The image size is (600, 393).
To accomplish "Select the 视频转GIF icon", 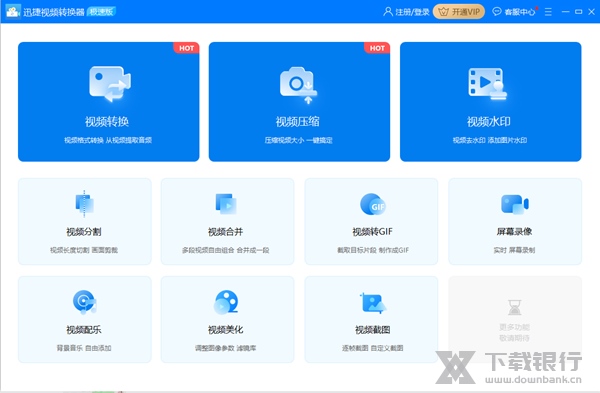I will (x=373, y=204).
